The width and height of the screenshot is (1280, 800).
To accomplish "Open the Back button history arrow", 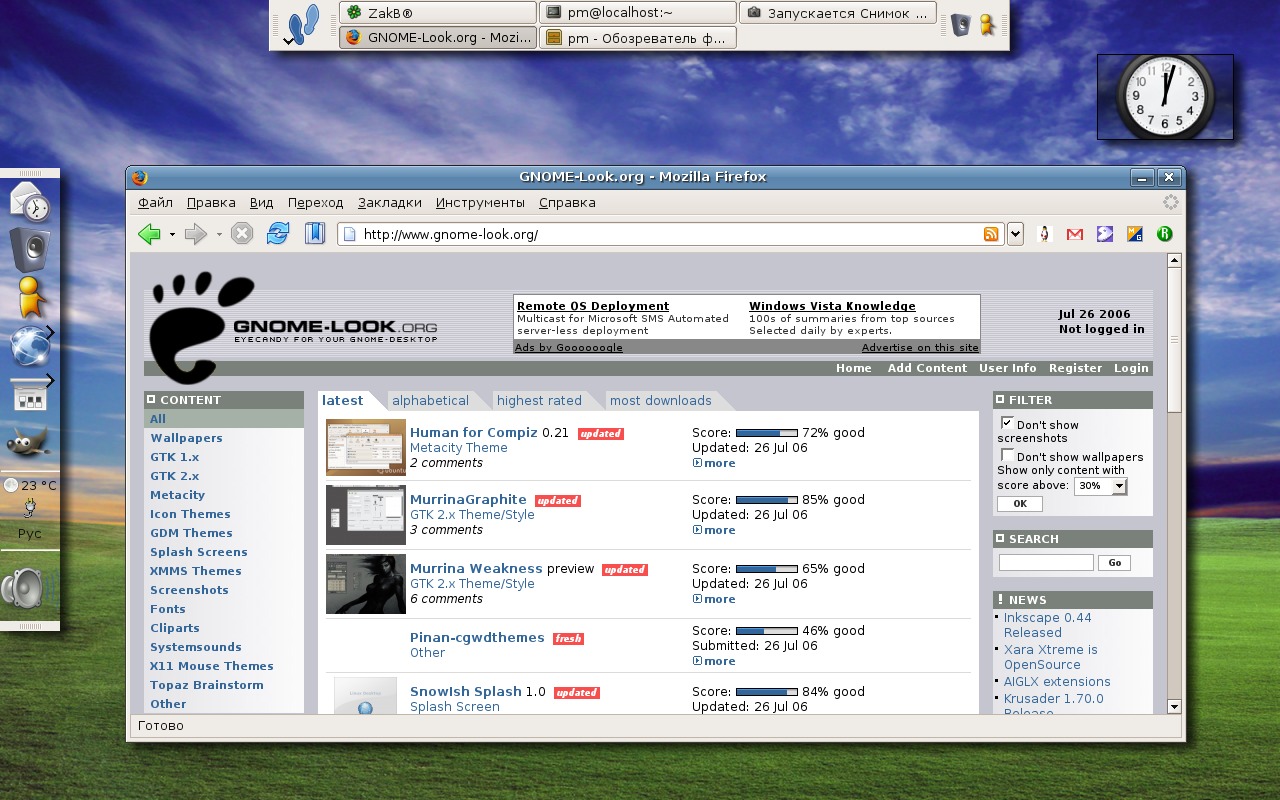I will coord(172,235).
